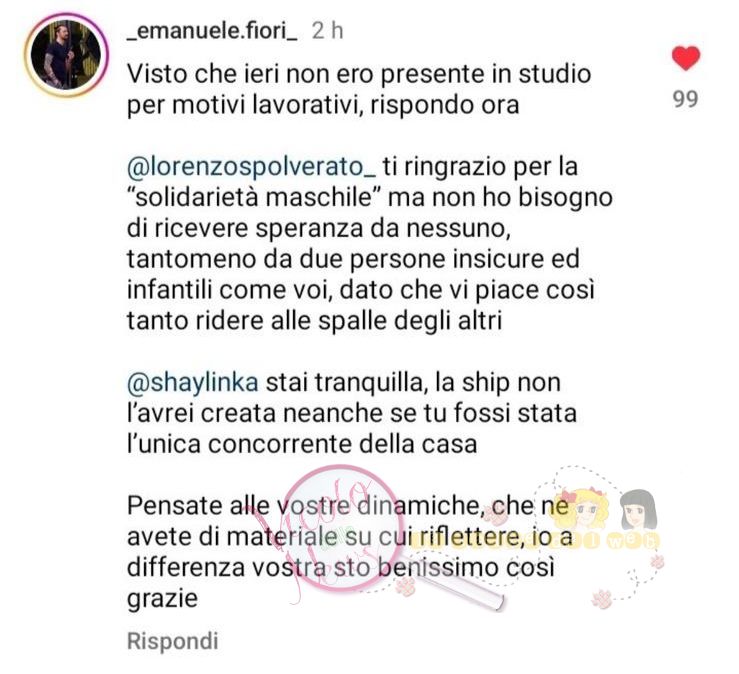
Task: Open the _emanuele.fiori_ profile picture
Action: tap(66, 55)
